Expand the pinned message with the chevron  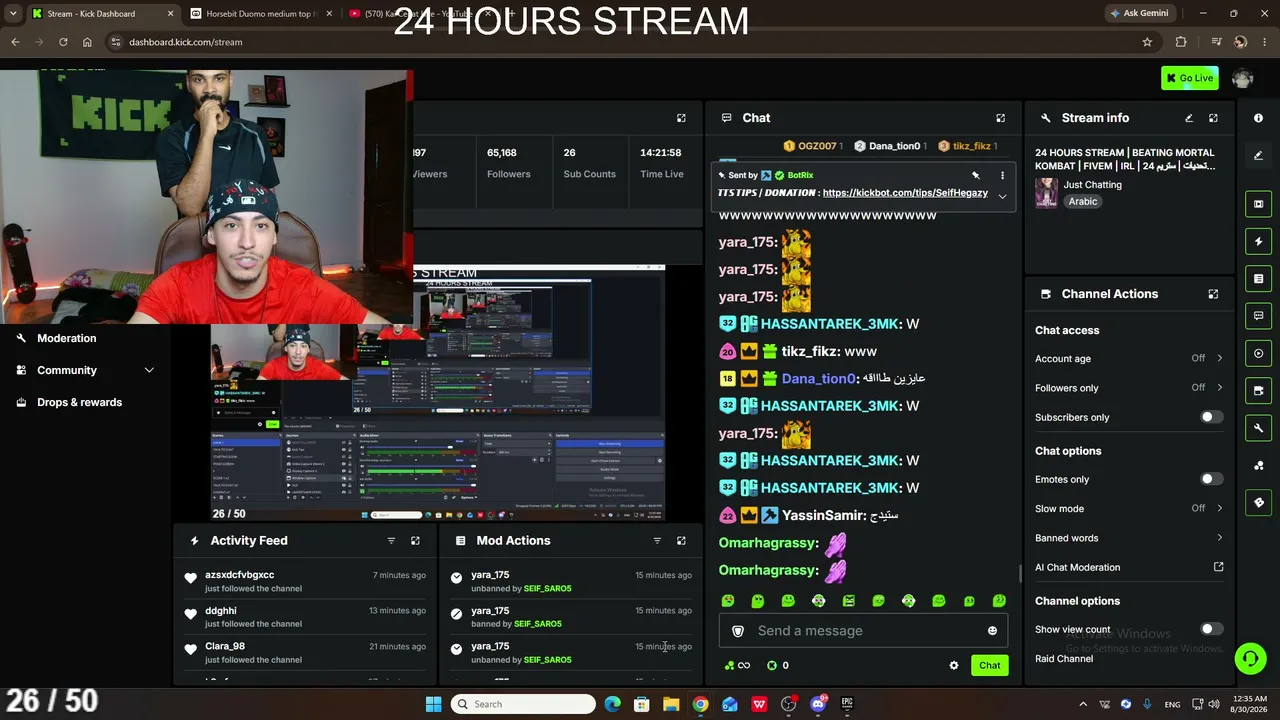[x=1002, y=196]
